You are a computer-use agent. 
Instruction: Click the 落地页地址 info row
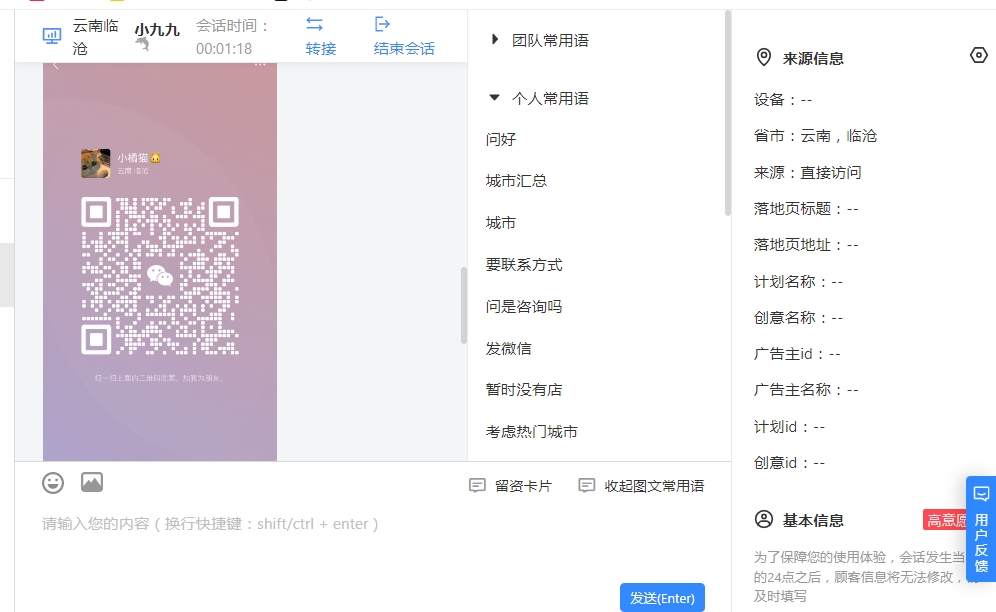coord(806,245)
